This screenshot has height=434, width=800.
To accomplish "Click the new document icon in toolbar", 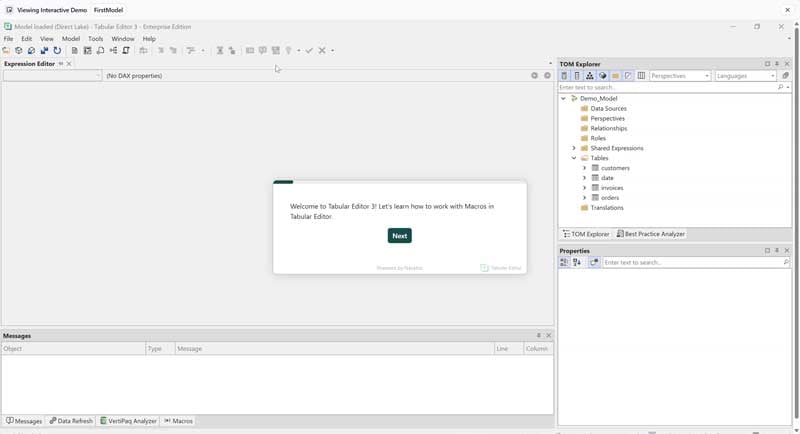I will [74, 50].
